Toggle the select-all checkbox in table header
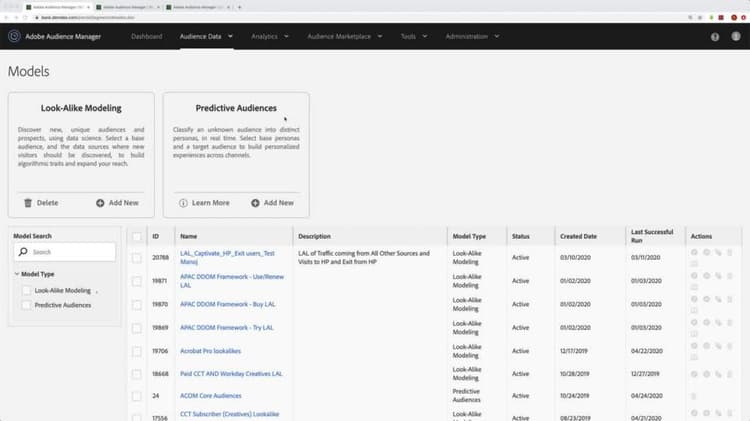The width and height of the screenshot is (750, 421). click(x=137, y=236)
